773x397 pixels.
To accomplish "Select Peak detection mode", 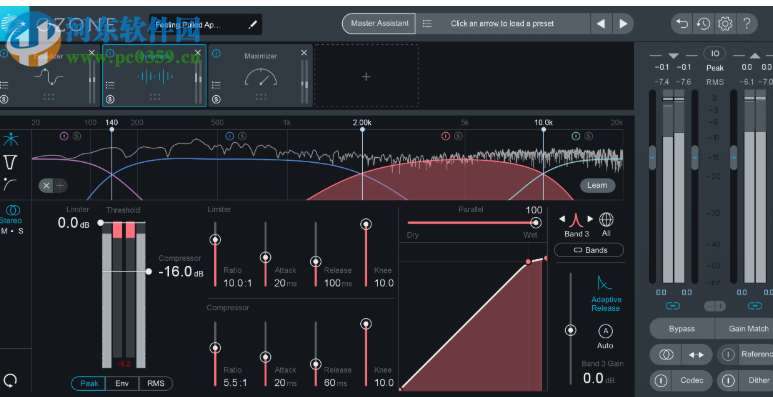I will point(89,383).
